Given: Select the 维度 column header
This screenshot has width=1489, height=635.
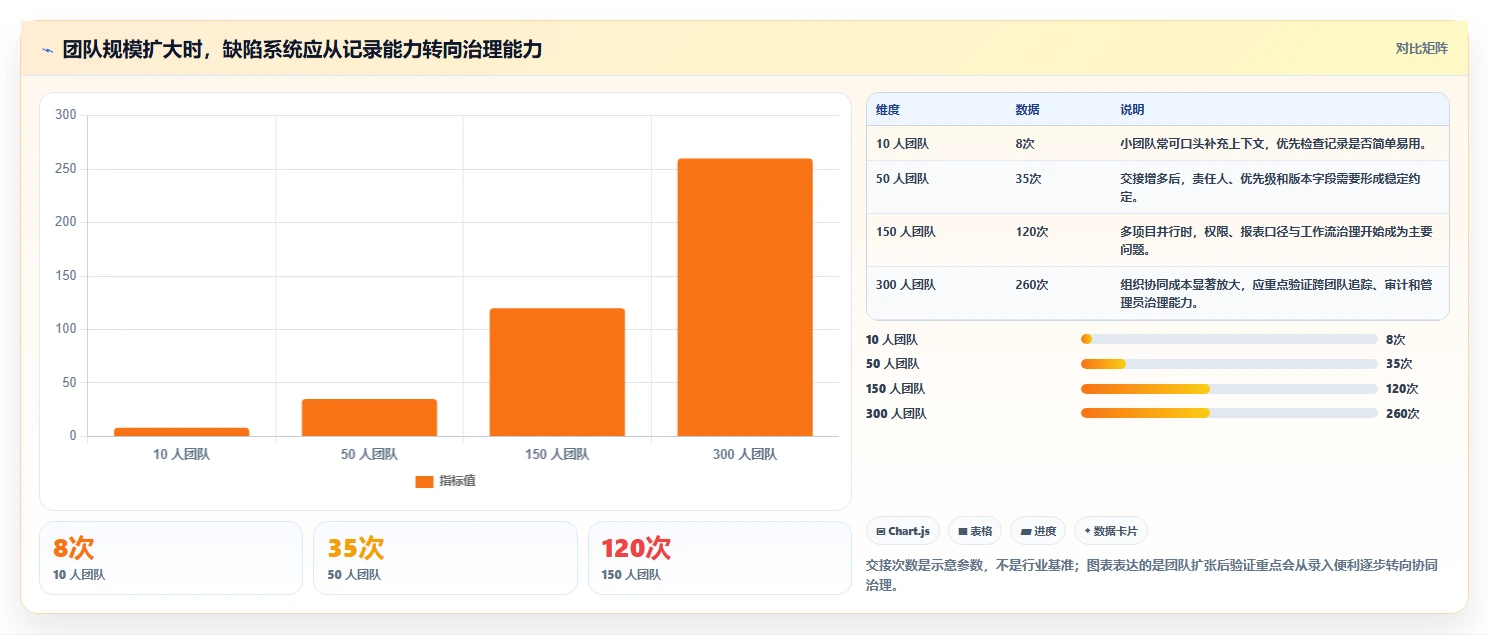Looking at the screenshot, I should (888, 110).
